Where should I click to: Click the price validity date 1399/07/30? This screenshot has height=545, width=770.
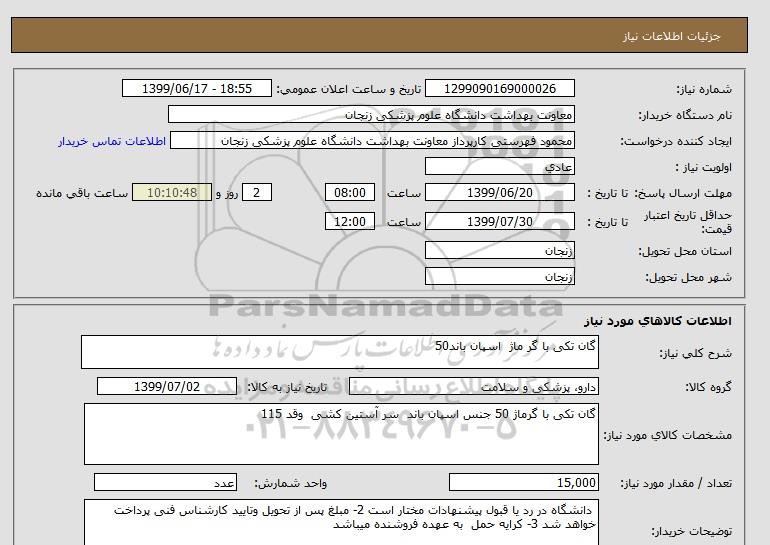click(x=499, y=221)
